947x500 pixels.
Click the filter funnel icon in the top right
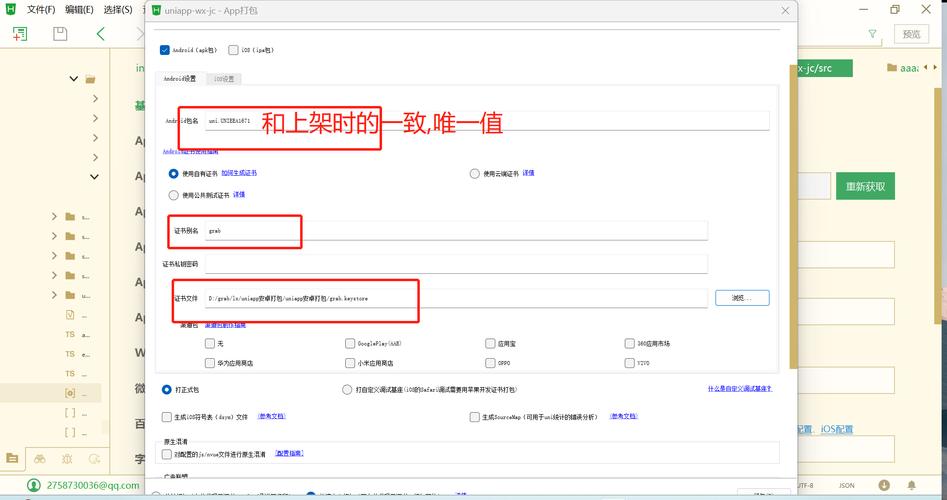pyautogui.click(x=872, y=34)
